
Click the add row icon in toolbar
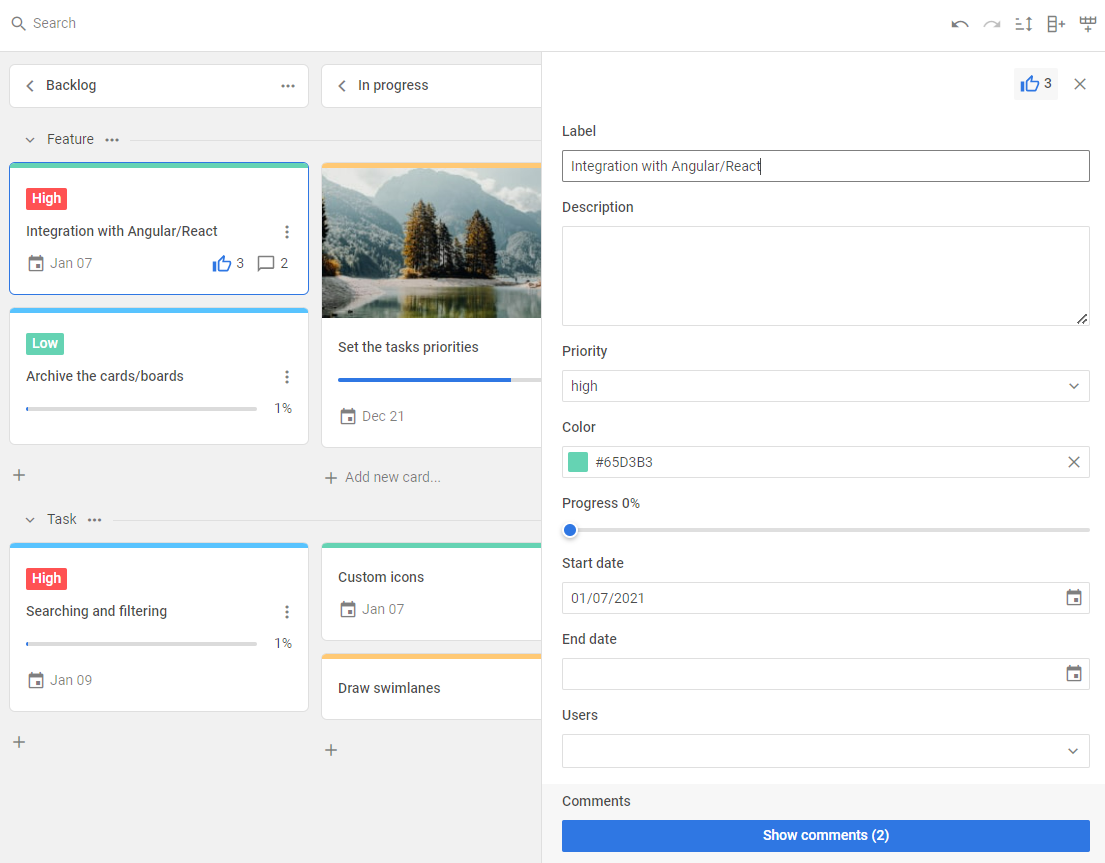(x=1088, y=24)
